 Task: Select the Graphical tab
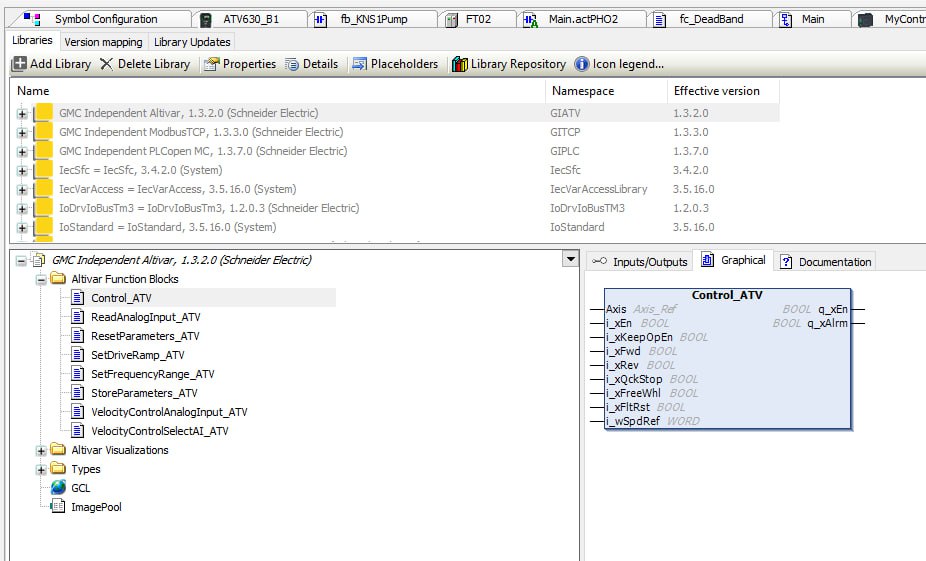733,260
